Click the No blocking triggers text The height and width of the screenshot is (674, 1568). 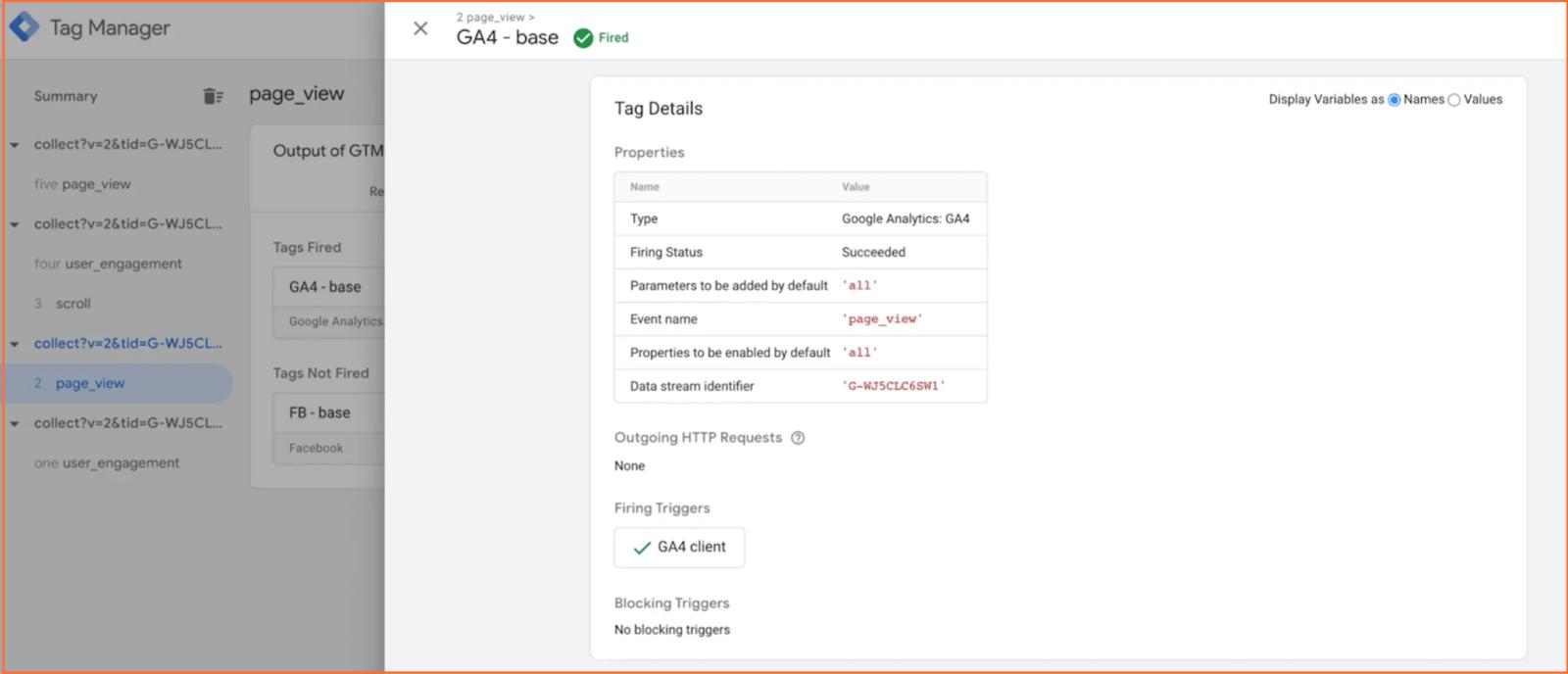[672, 630]
